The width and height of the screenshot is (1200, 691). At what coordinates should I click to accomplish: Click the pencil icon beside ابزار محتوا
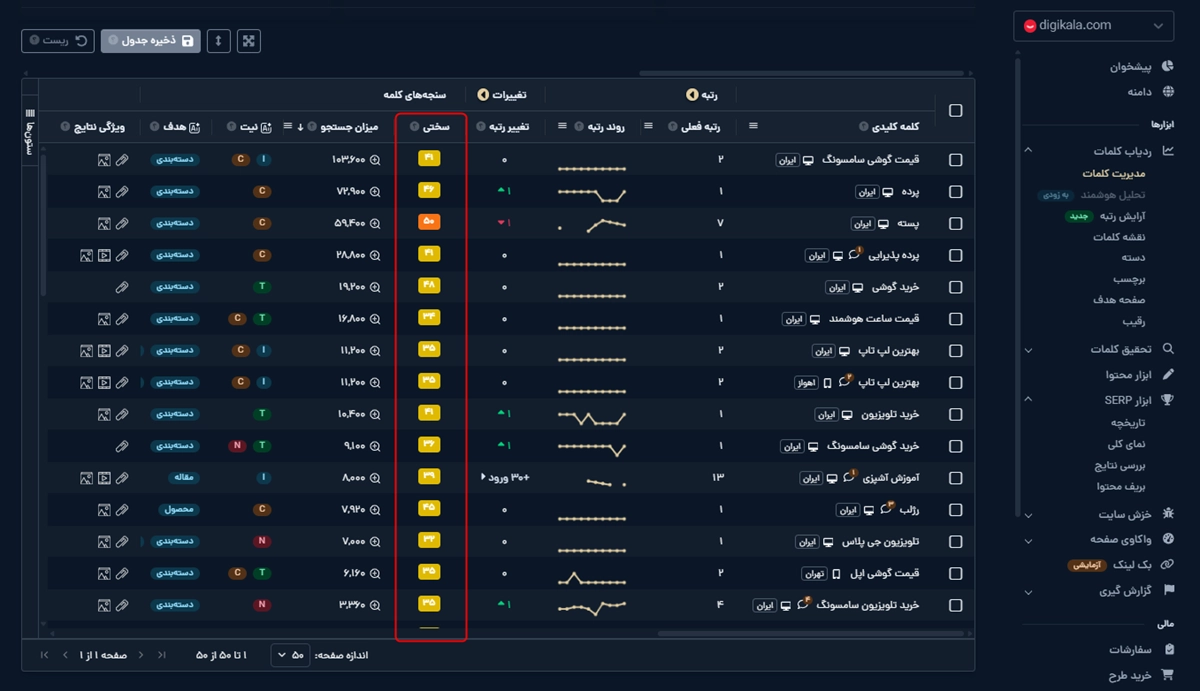1168,374
